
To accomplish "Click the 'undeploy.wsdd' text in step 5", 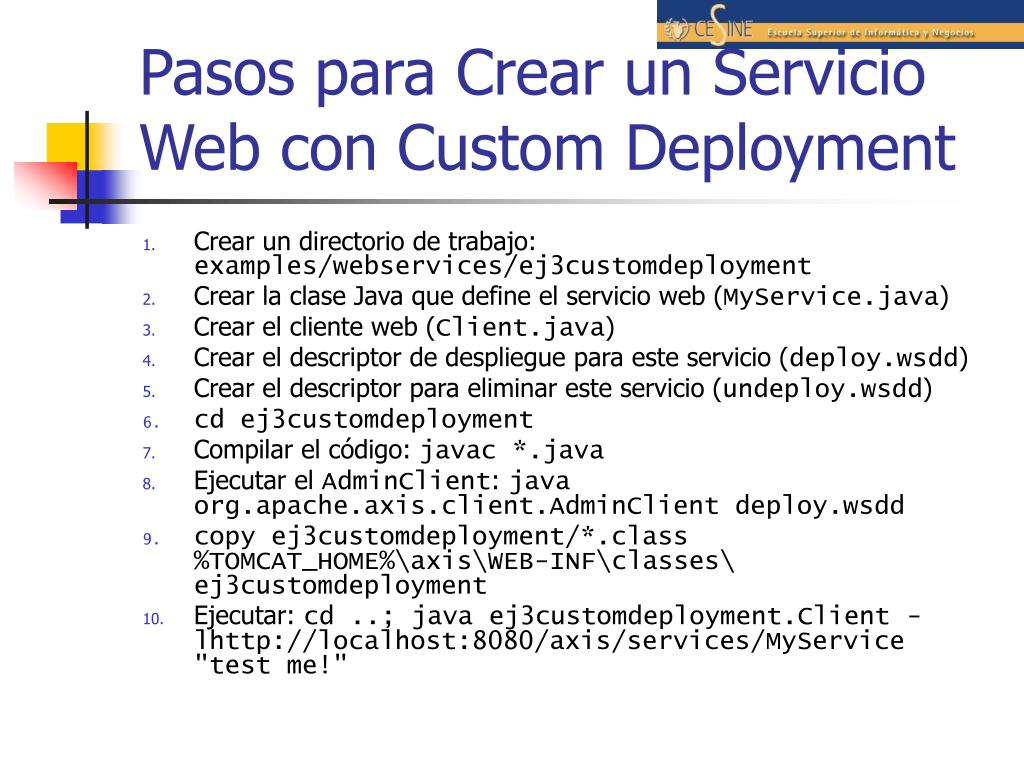I will (821, 389).
